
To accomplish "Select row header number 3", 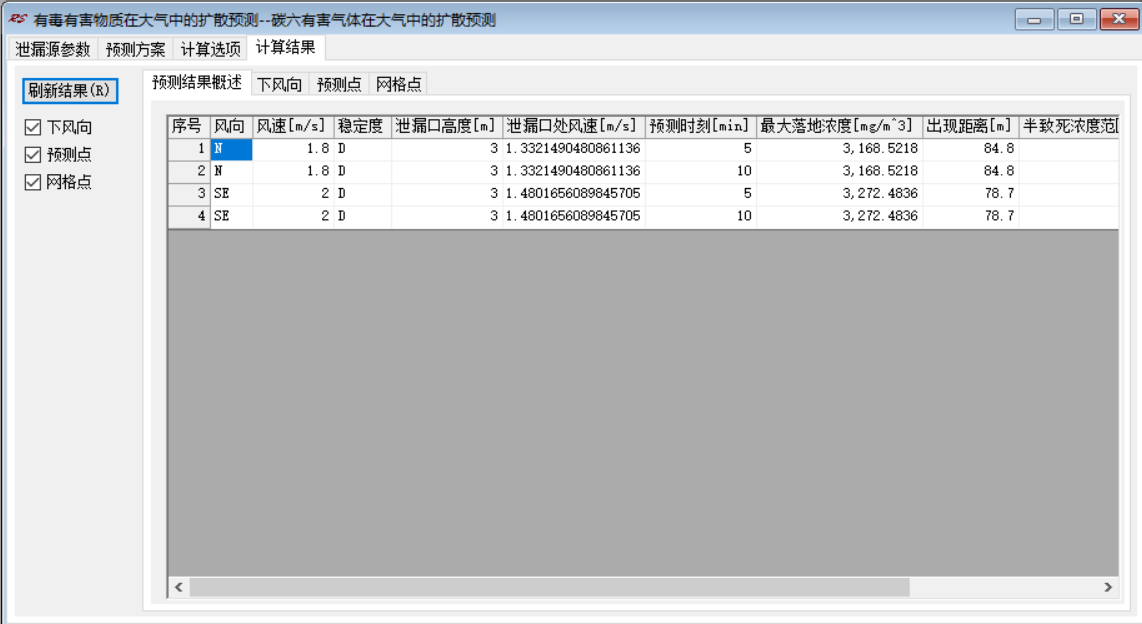I will (x=189, y=194).
